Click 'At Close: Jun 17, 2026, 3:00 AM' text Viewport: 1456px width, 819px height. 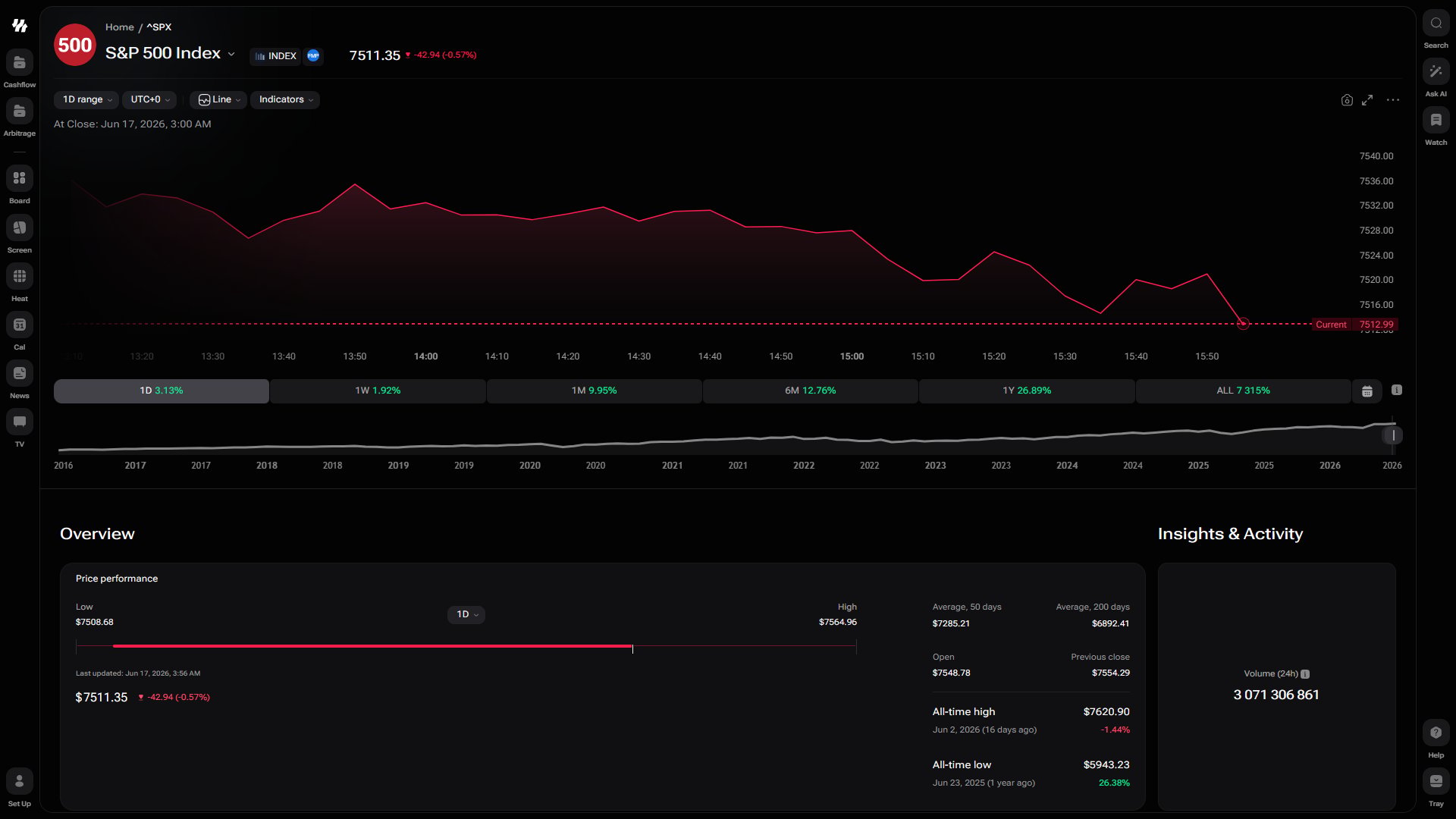pos(133,124)
